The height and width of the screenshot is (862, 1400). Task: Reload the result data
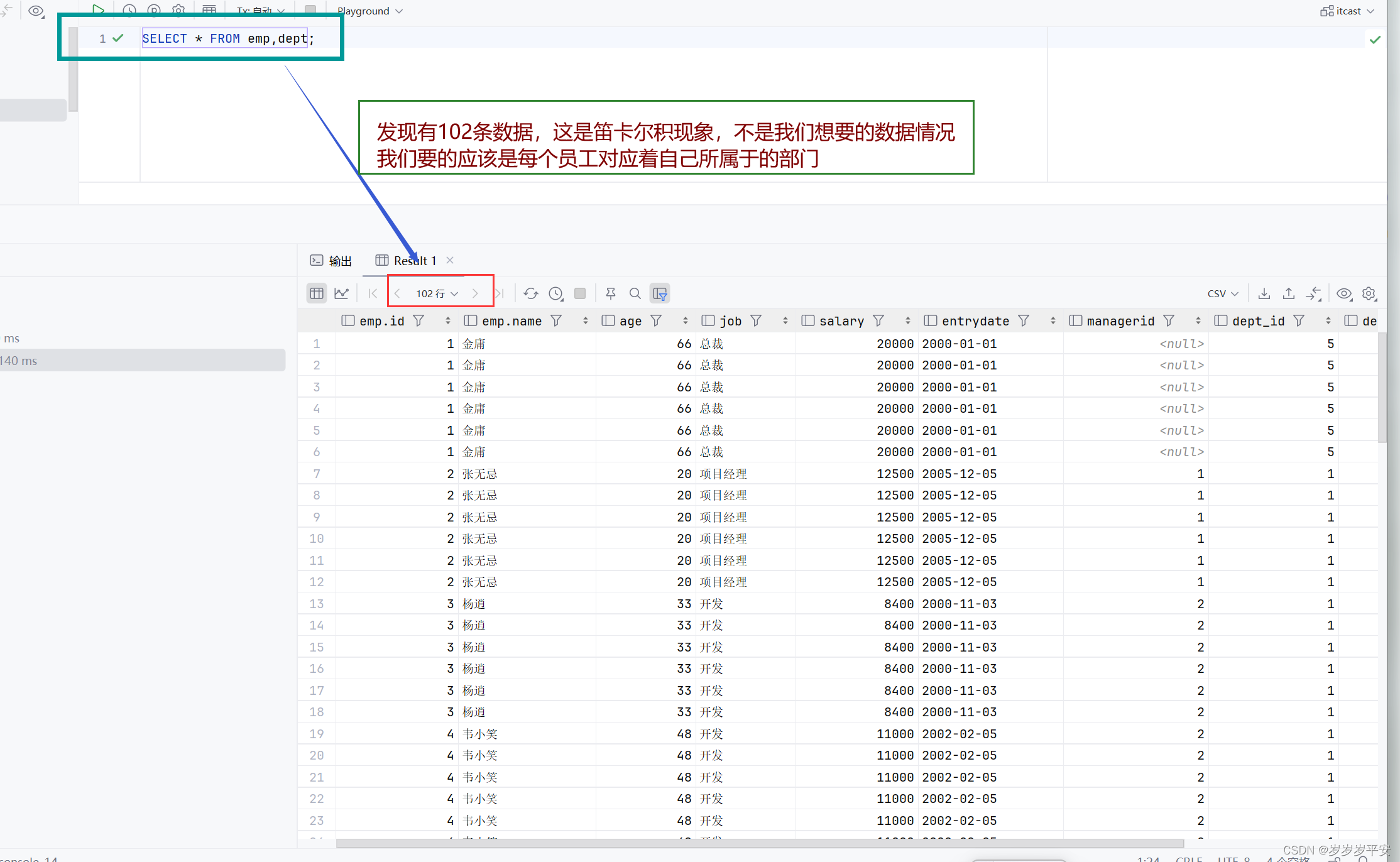(x=531, y=293)
